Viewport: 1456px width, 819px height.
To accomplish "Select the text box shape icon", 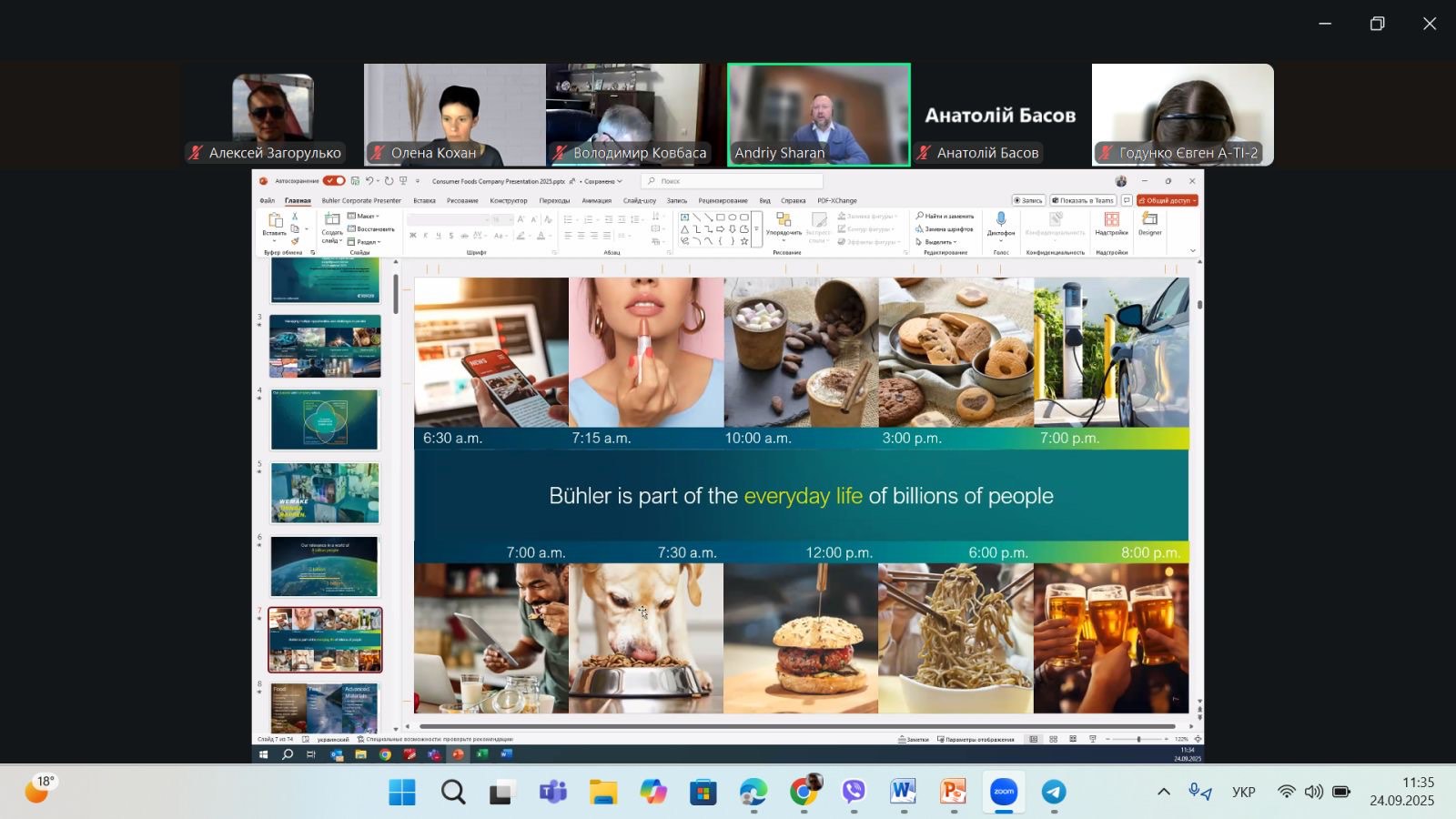I will click(x=684, y=217).
